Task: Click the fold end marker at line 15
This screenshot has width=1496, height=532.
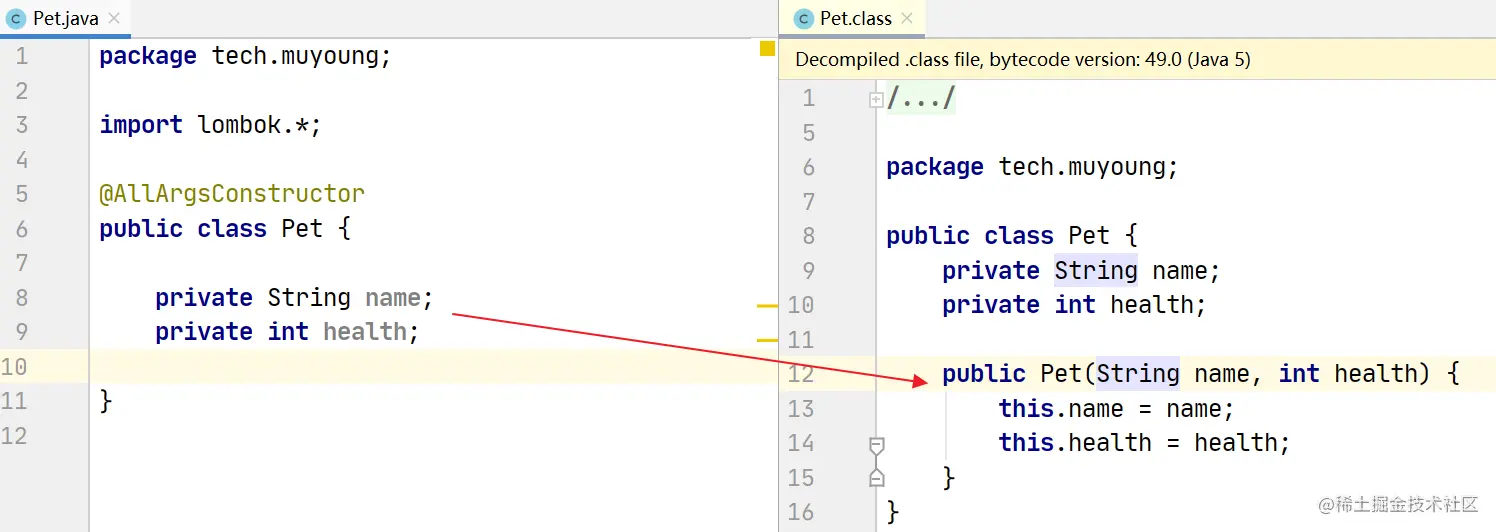Action: tap(876, 478)
